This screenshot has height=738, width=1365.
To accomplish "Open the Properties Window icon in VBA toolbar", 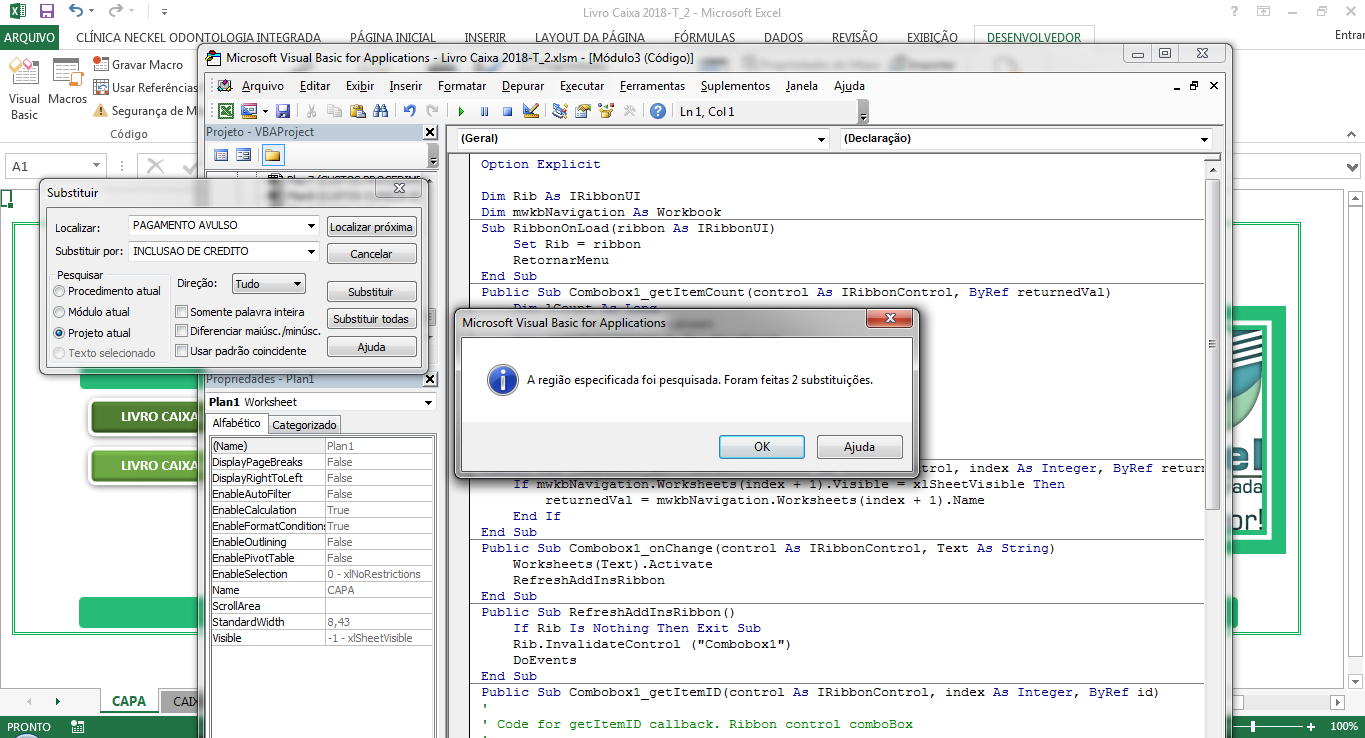I will (583, 111).
